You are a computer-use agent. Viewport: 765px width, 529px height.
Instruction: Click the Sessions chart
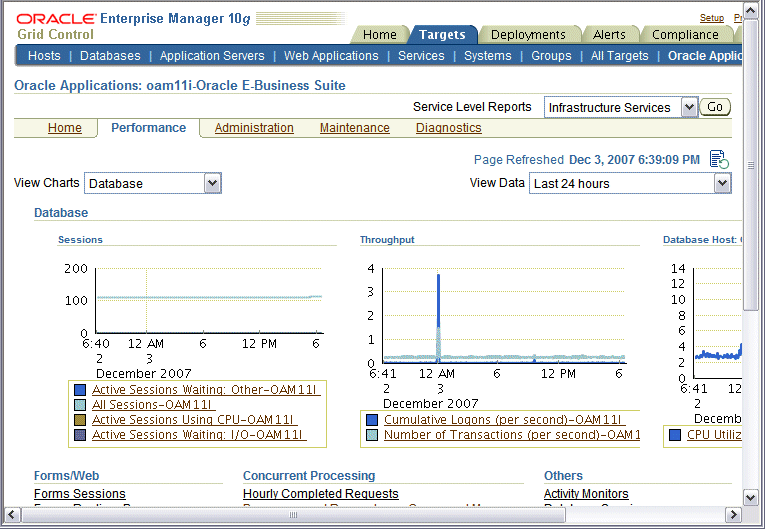click(x=209, y=301)
